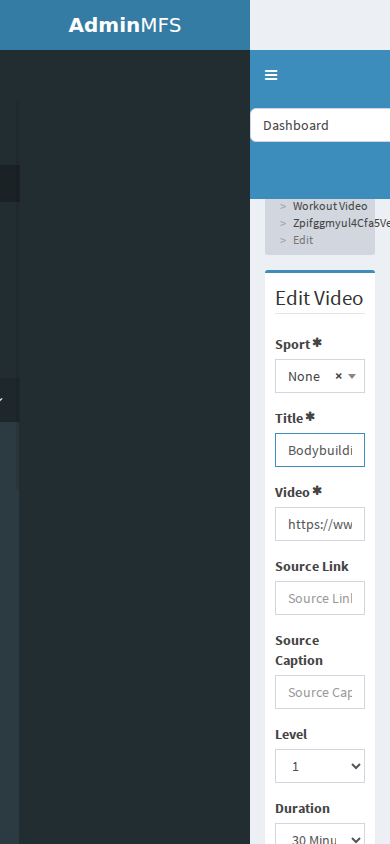Open the Zpifggmyul4Cfa5Ve breadcrumb link
The width and height of the screenshot is (390, 844).
[x=341, y=223]
